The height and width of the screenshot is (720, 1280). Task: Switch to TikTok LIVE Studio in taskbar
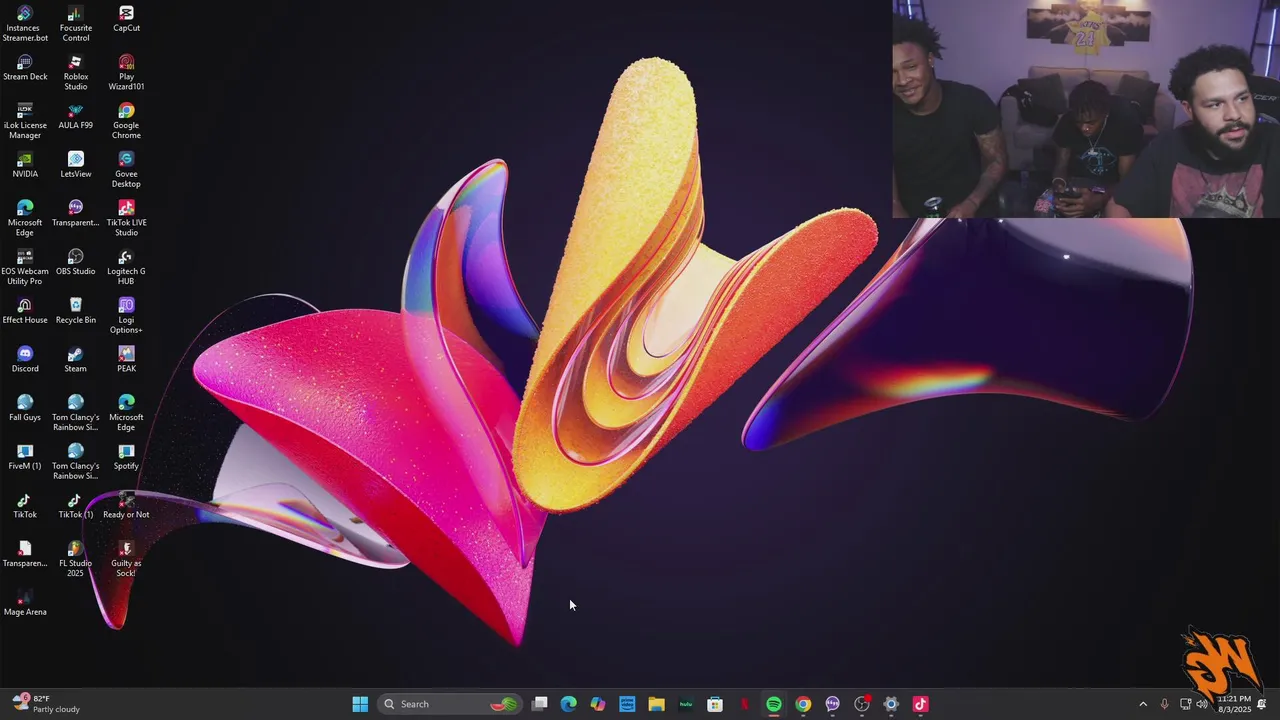(920, 704)
